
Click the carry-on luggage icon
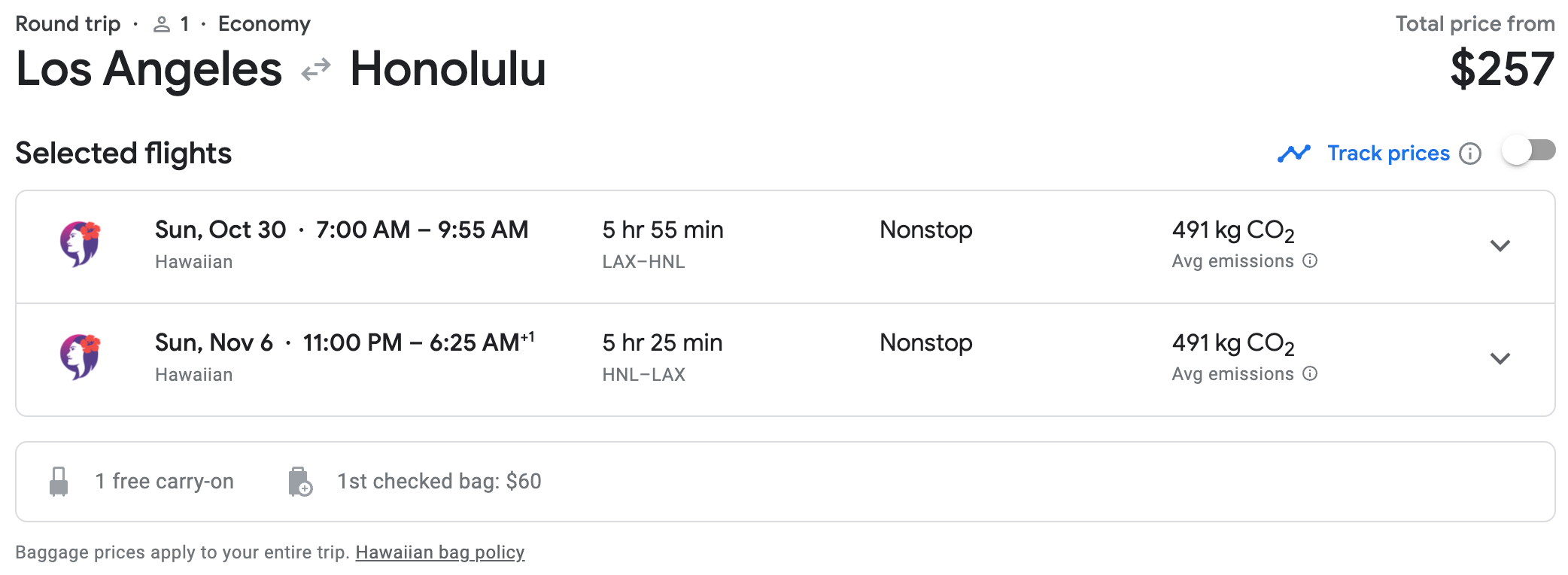tap(59, 482)
